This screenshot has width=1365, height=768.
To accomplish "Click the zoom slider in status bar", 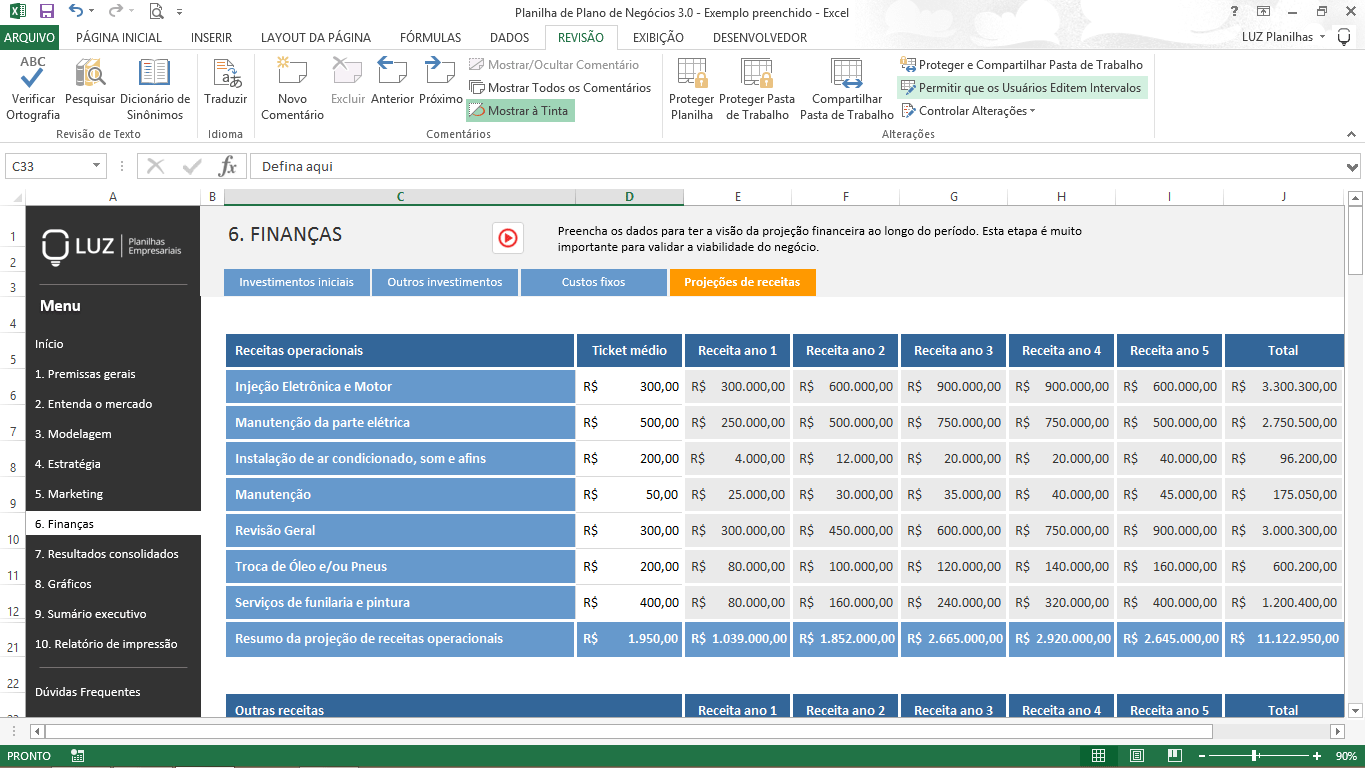I will (x=1255, y=756).
